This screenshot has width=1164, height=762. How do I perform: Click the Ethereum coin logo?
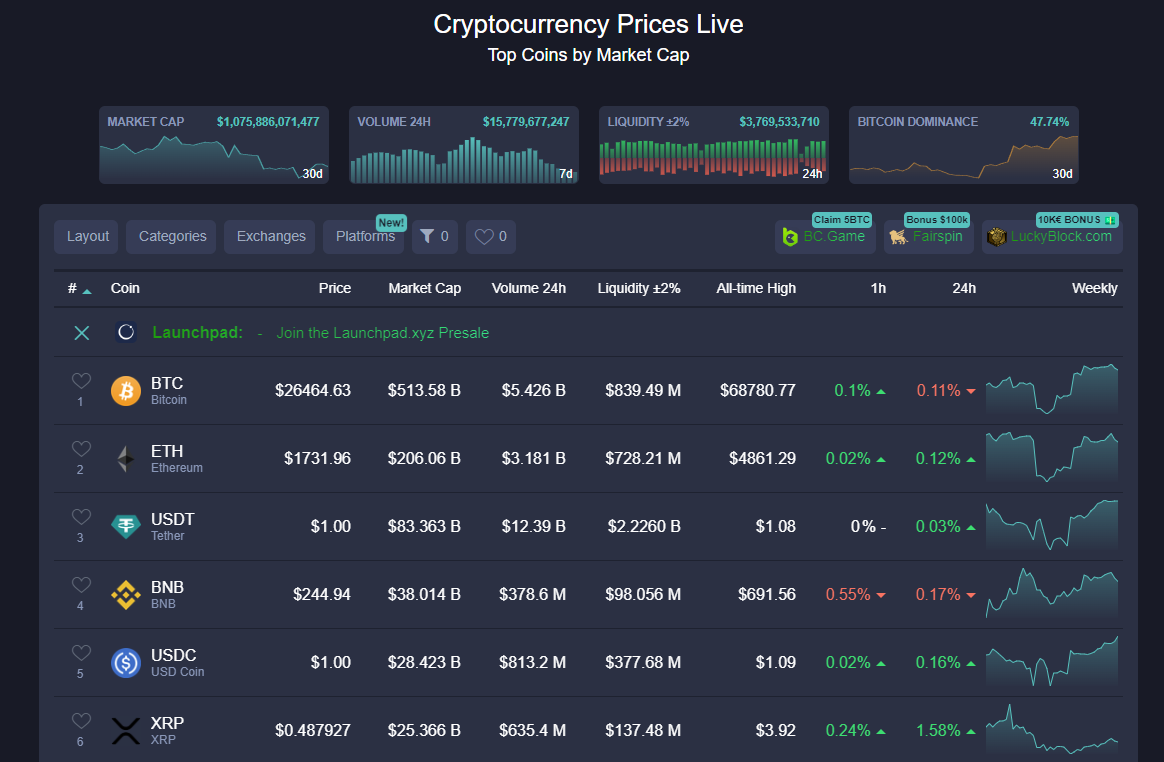point(126,459)
